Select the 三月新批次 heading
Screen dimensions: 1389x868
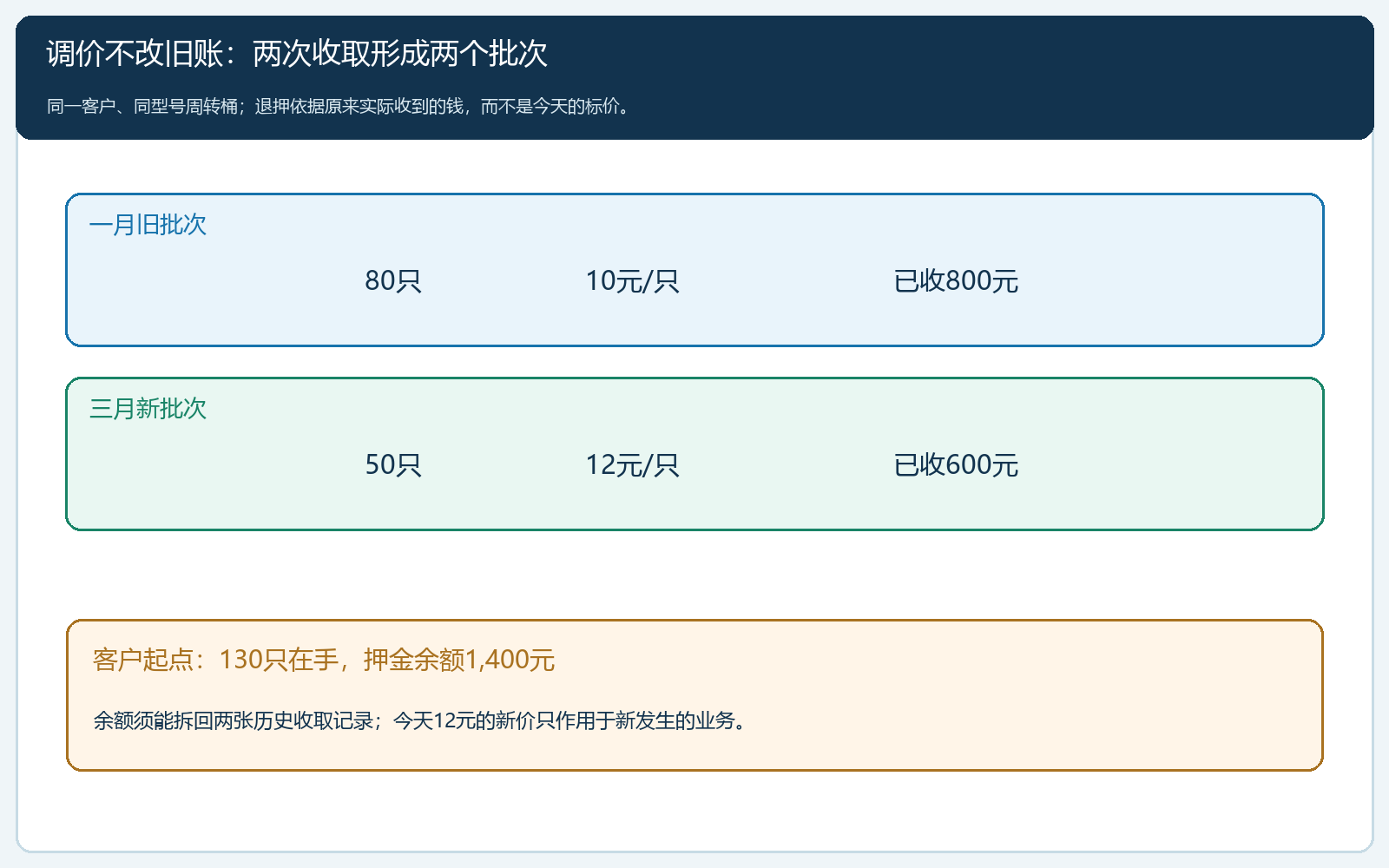coord(148,409)
